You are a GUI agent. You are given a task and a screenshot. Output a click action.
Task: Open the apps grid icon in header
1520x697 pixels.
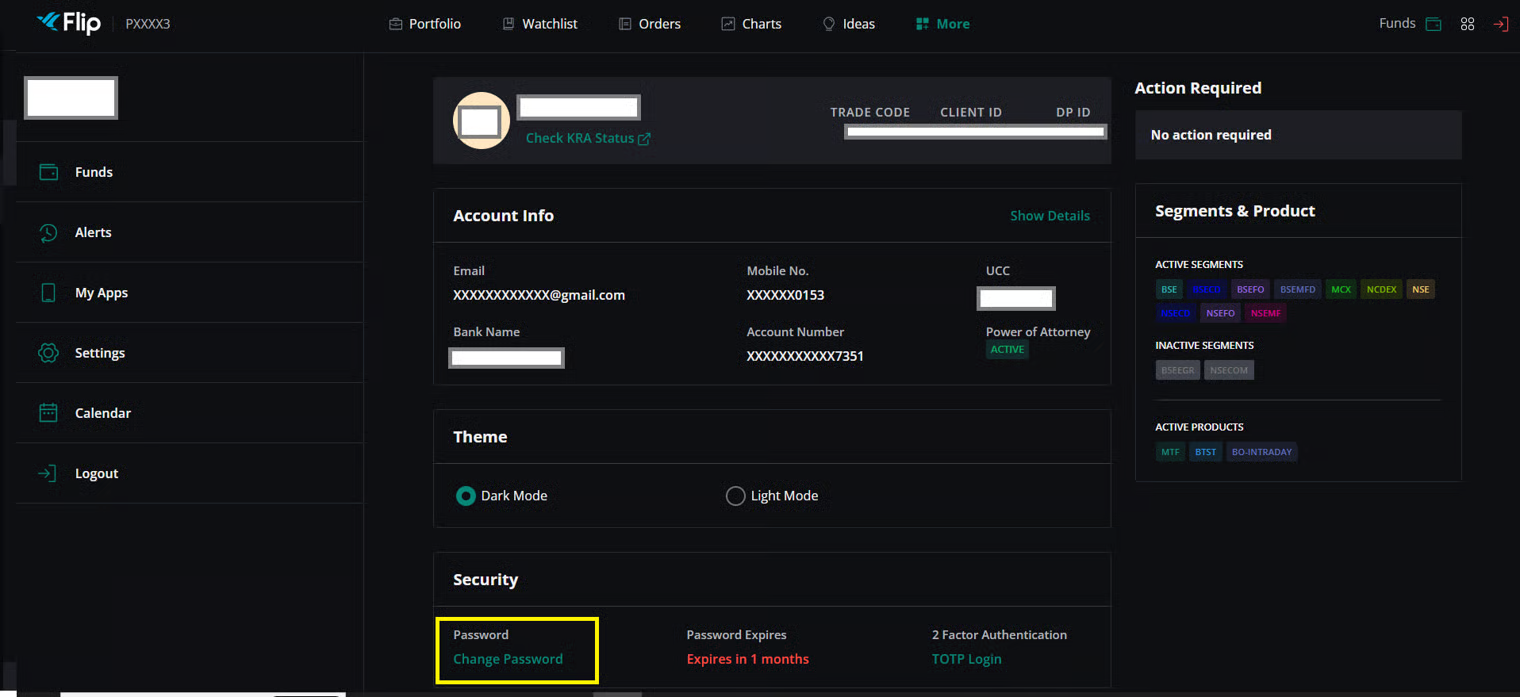click(x=1467, y=24)
